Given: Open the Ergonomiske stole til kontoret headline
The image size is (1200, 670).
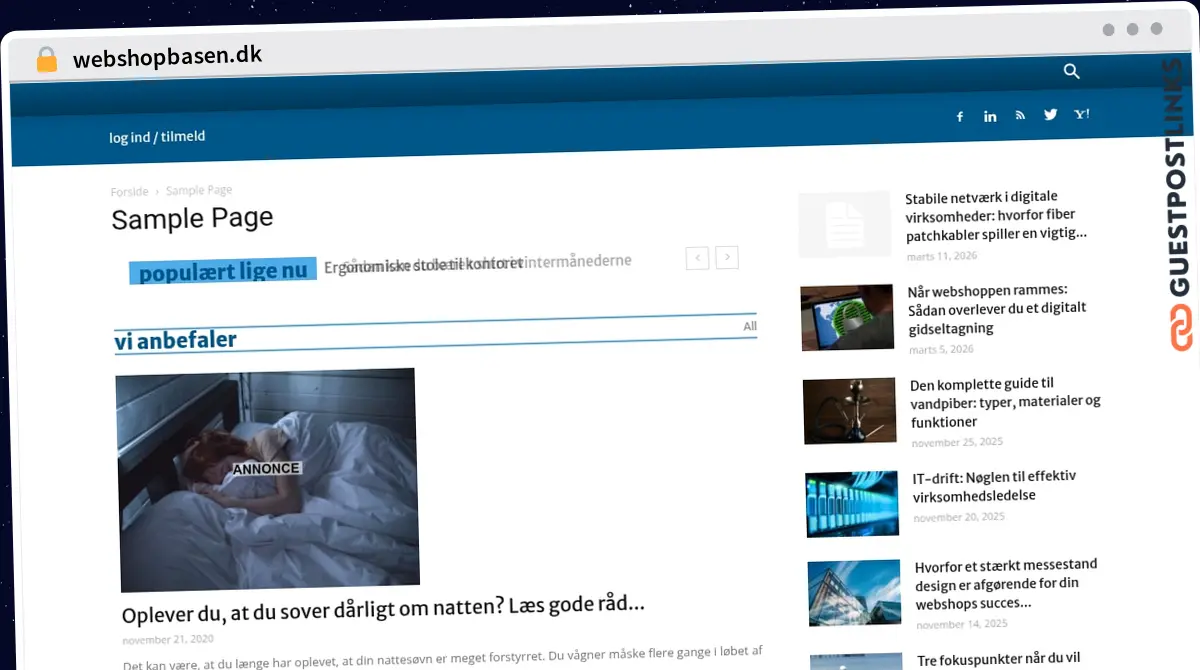Looking at the screenshot, I should (x=424, y=266).
